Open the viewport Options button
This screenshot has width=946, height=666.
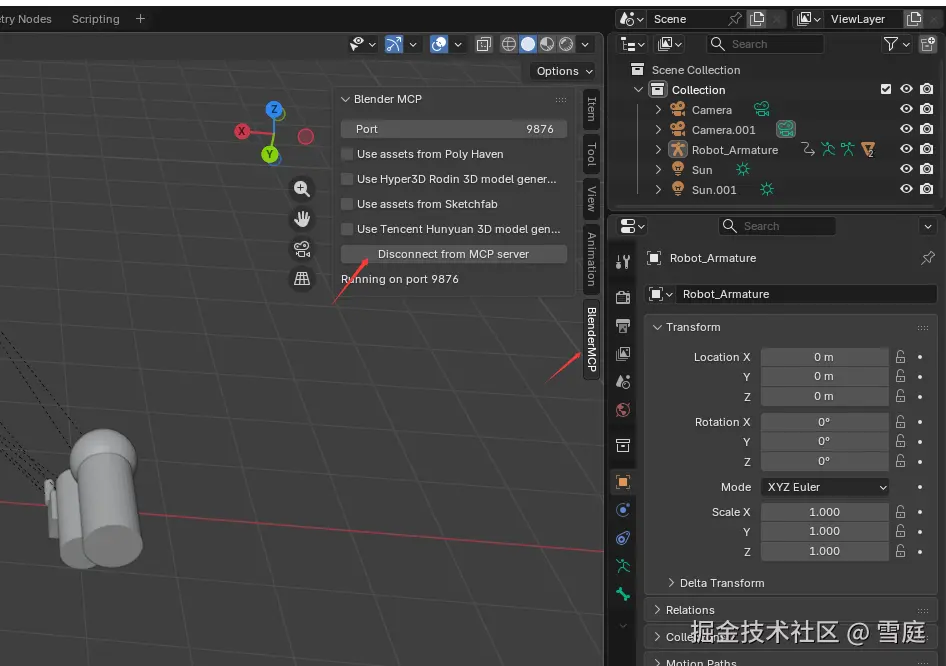[x=563, y=71]
